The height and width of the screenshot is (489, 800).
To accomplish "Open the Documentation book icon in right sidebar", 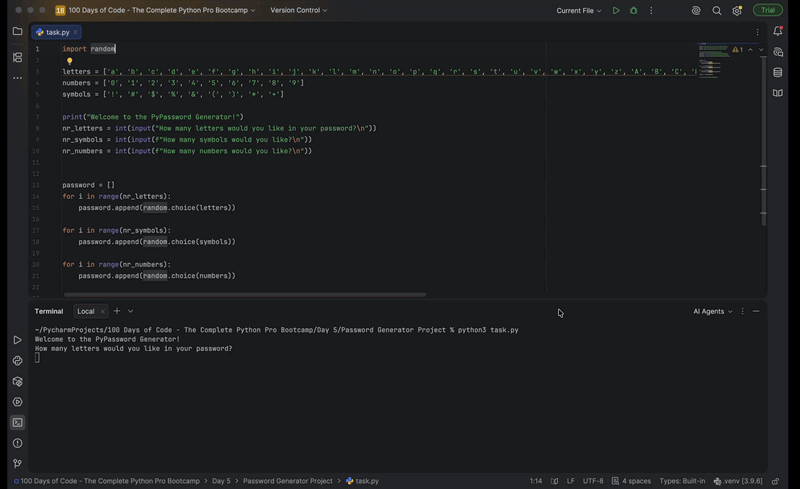I will coord(778,93).
